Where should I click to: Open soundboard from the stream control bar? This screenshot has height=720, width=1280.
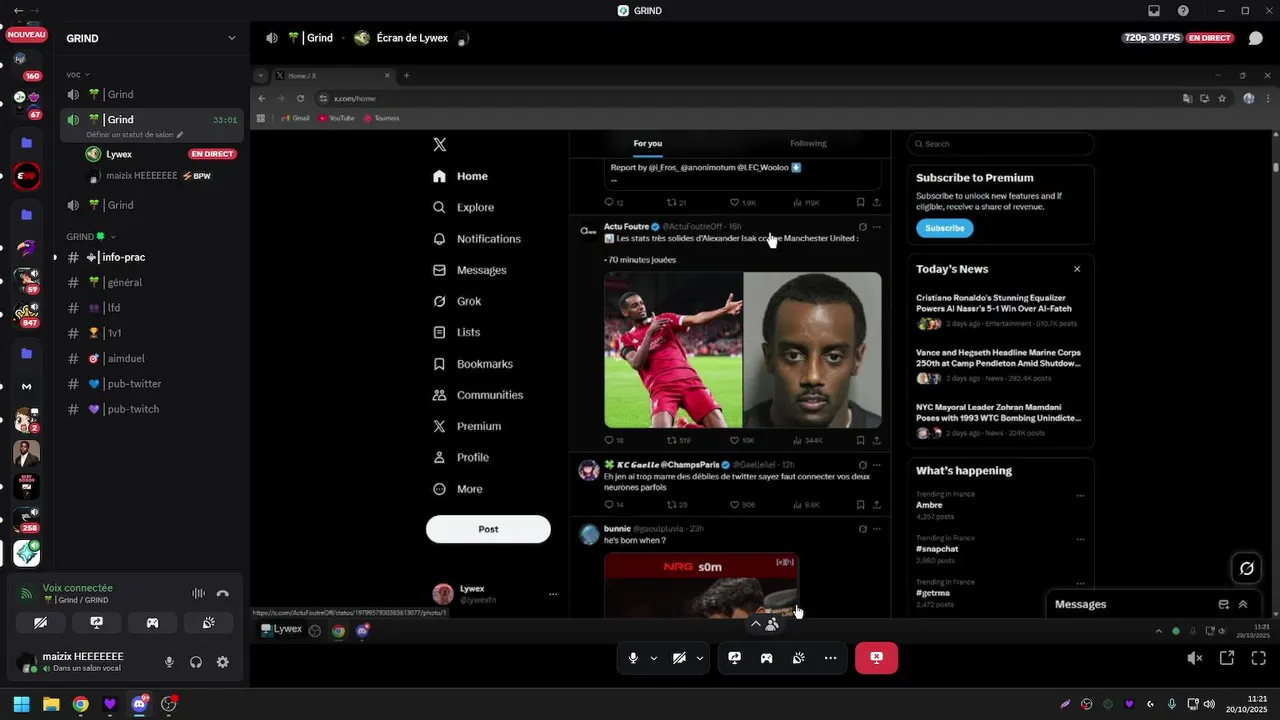[798, 658]
